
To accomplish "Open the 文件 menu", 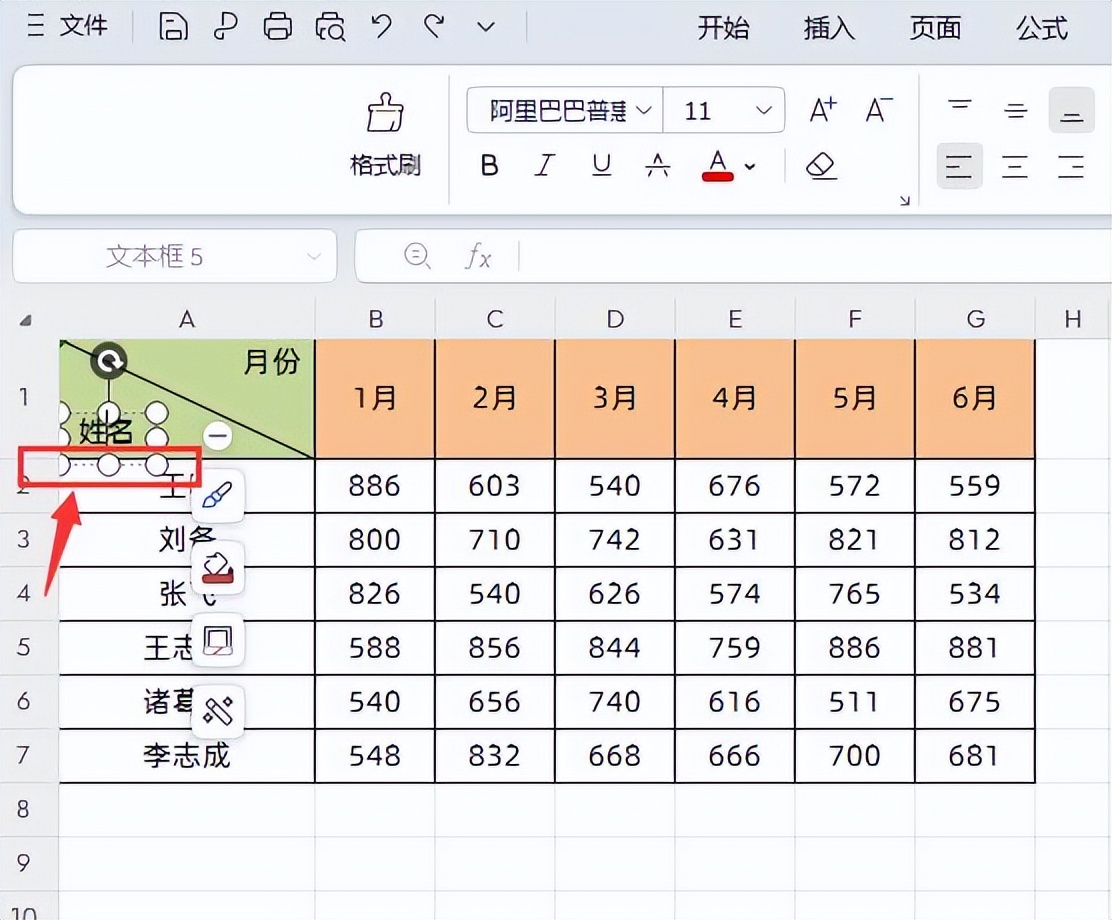I will pyautogui.click(x=83, y=27).
